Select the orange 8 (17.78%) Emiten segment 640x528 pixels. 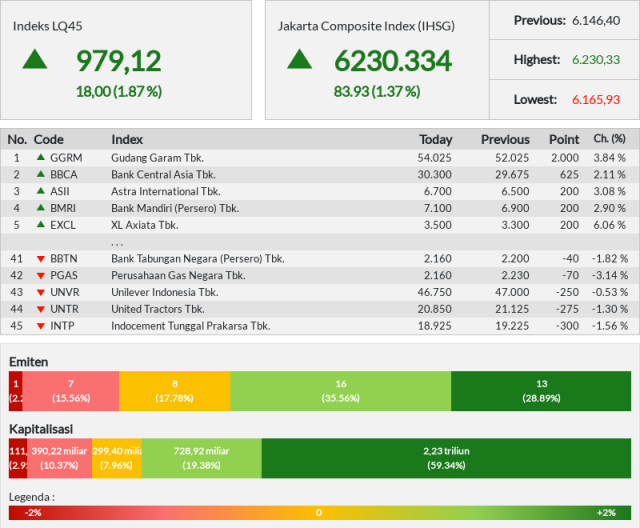click(175, 391)
